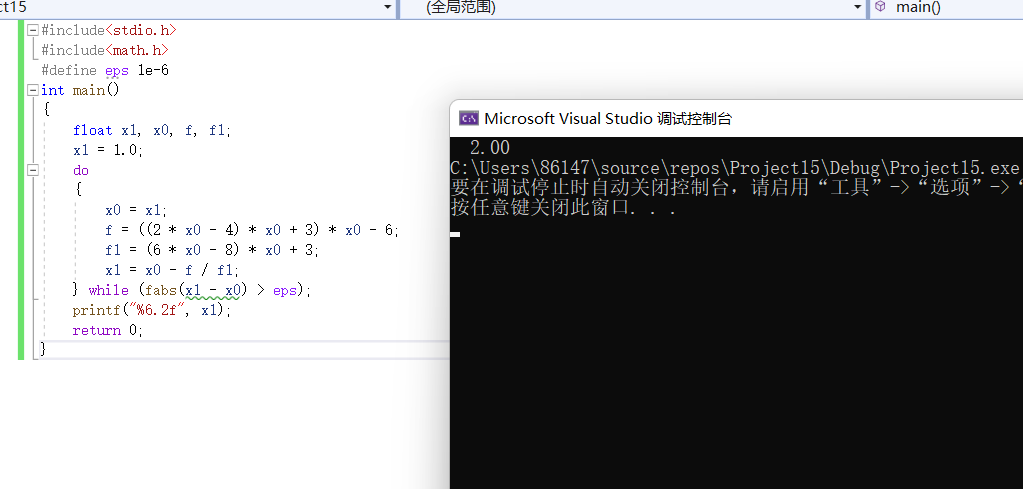Open the main() member dropdown
This screenshot has height=489, width=1023.
[946, 7]
